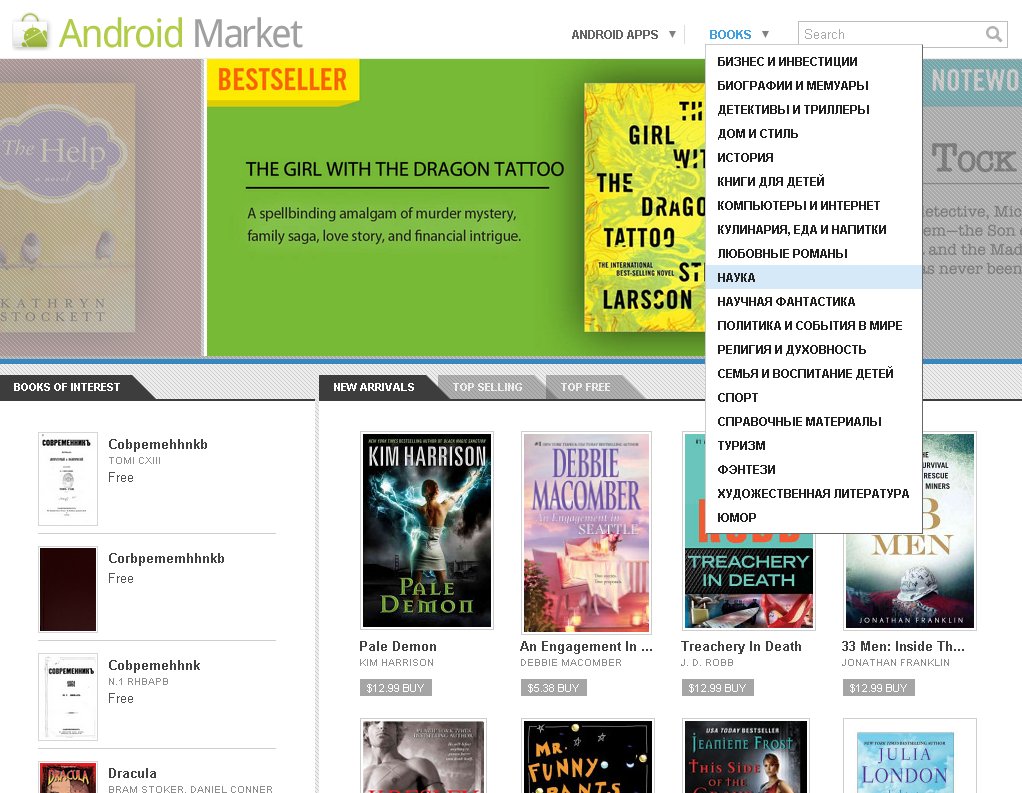Open Pale Demon book cover
The width and height of the screenshot is (1022, 793).
[x=427, y=530]
